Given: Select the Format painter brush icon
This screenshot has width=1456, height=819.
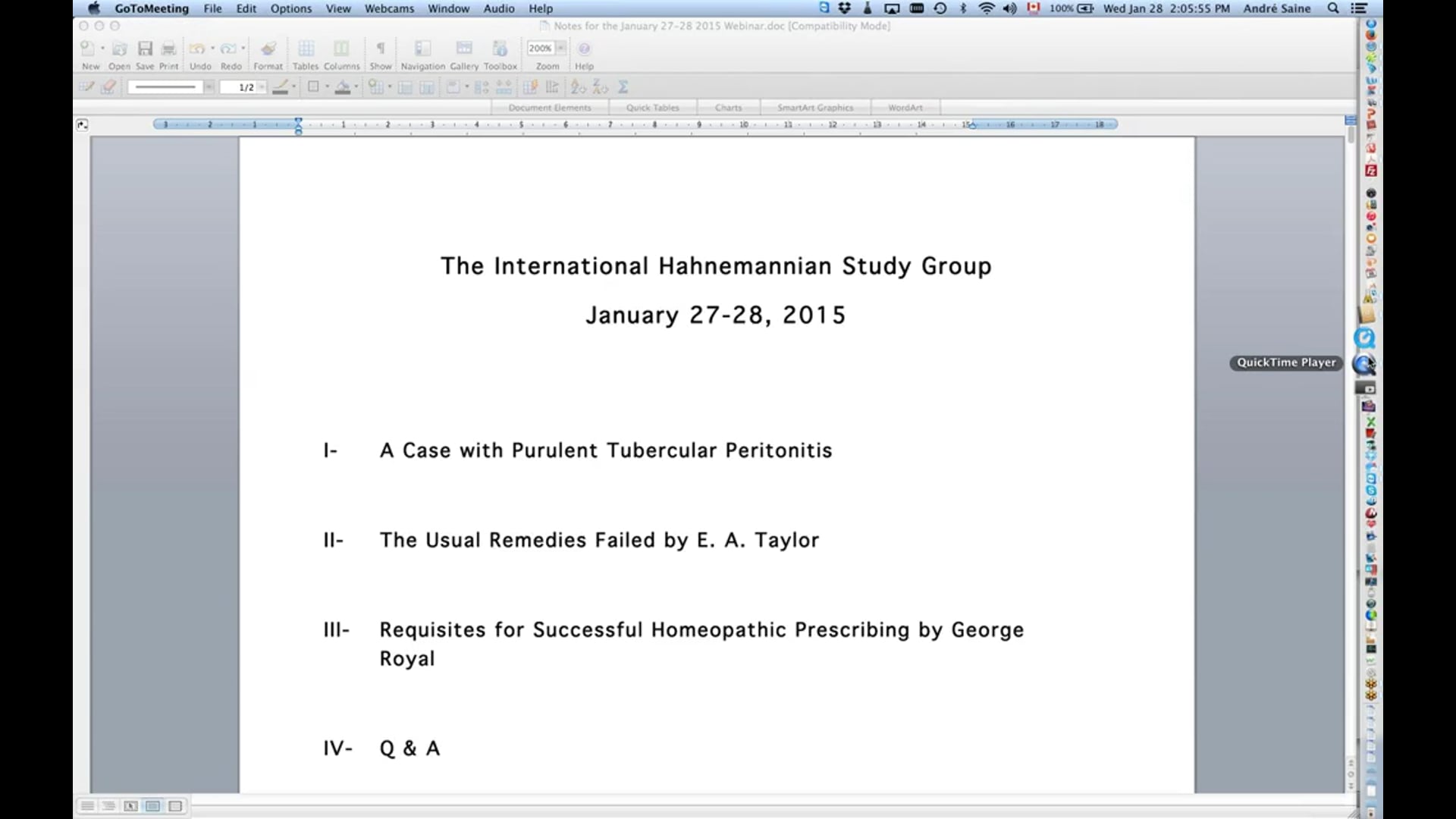Looking at the screenshot, I should [268, 48].
